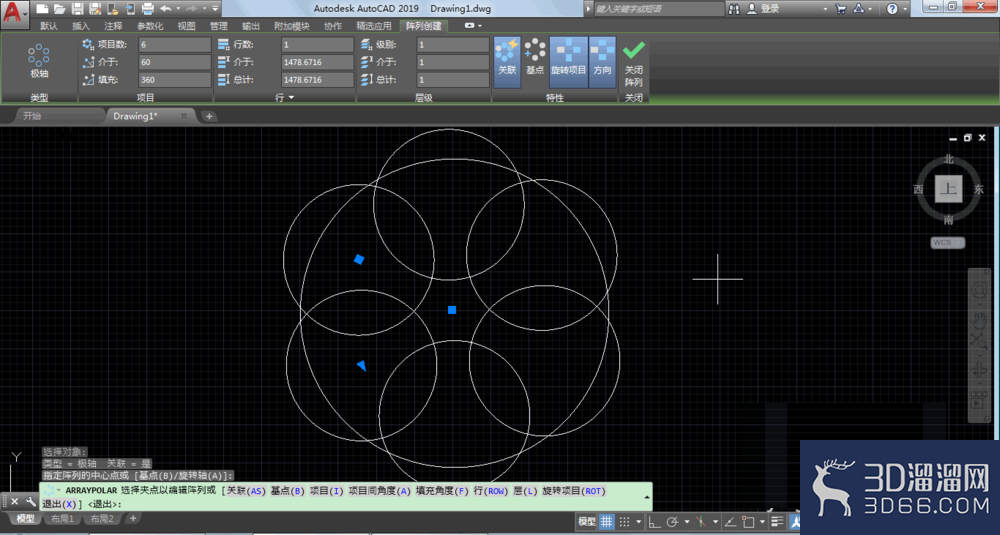
Task: Click the Save icon in quick access toolbar
Action: pyautogui.click(x=77, y=9)
